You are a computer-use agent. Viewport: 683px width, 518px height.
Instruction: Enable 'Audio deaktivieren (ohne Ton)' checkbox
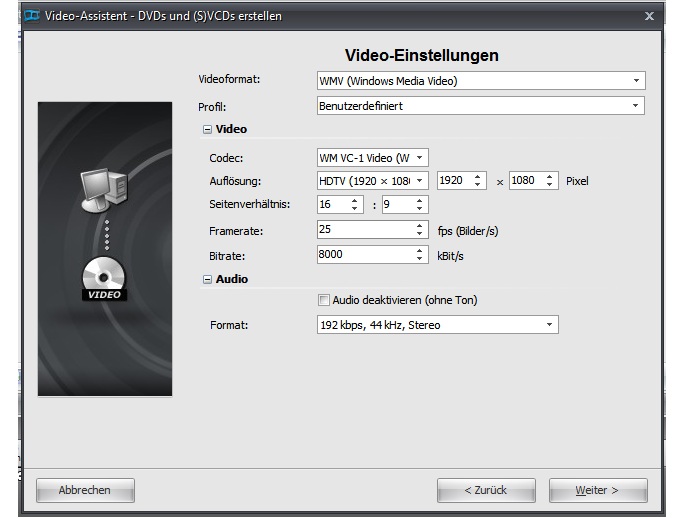tap(323, 300)
